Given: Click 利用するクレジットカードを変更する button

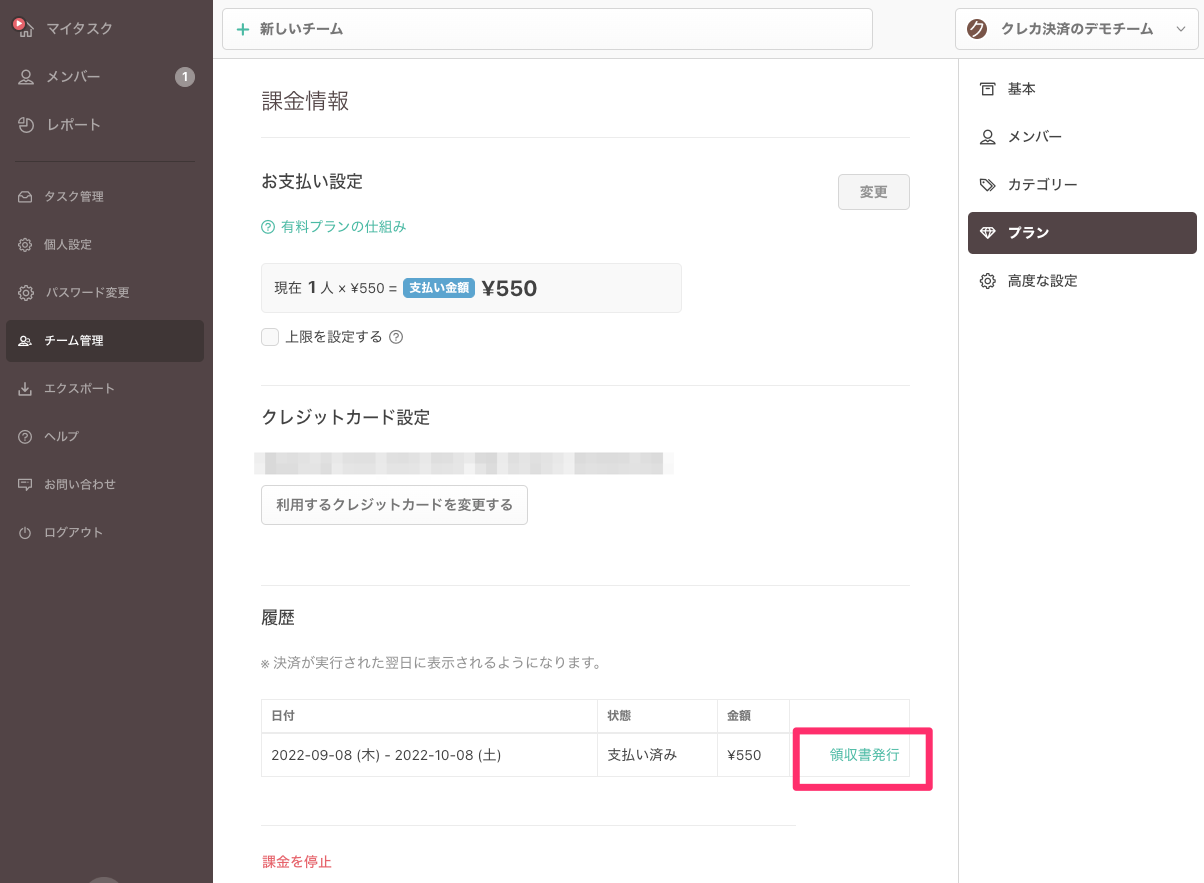Looking at the screenshot, I should [394, 505].
